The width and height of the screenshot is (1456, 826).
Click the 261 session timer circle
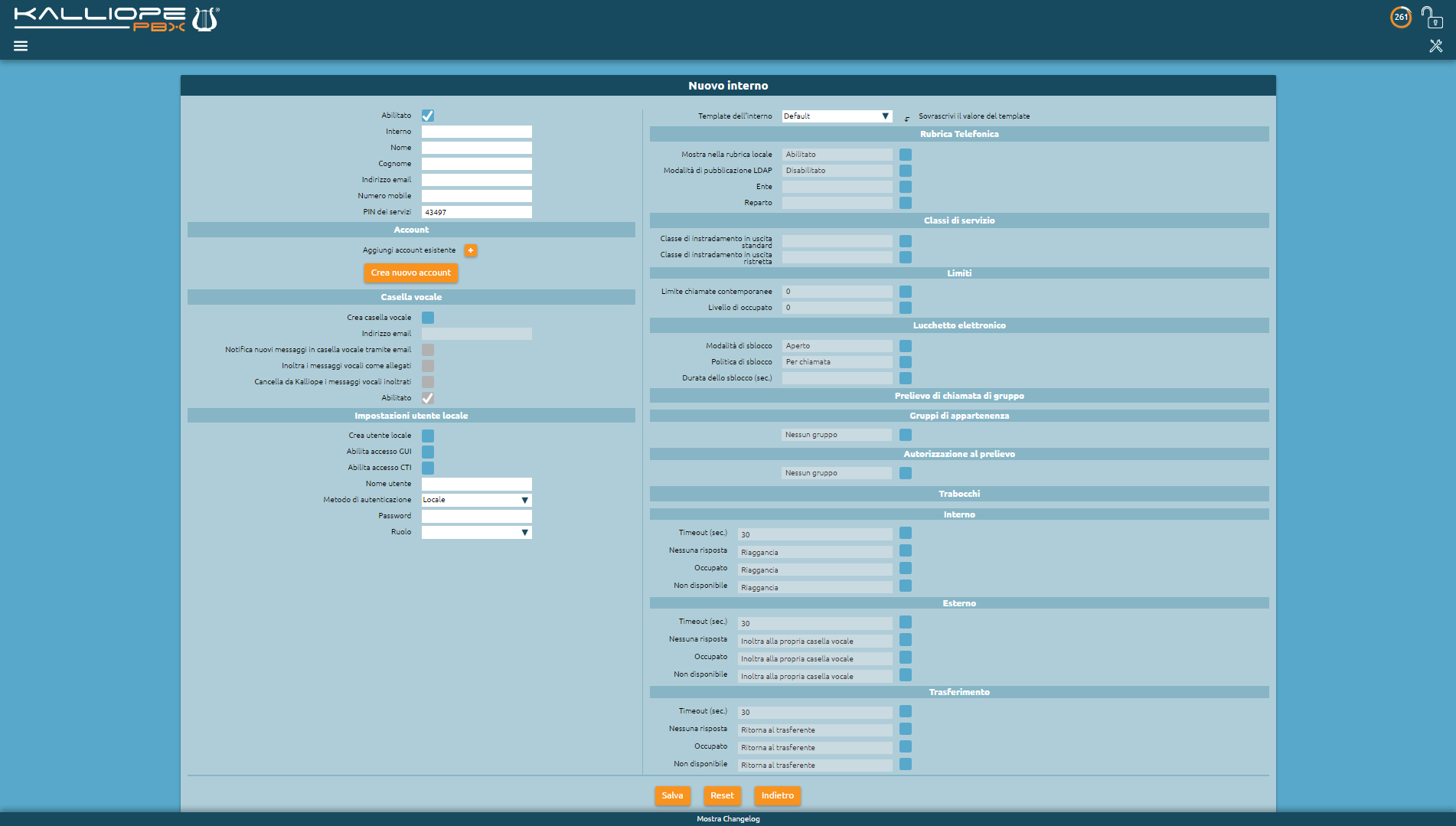pos(1400,17)
